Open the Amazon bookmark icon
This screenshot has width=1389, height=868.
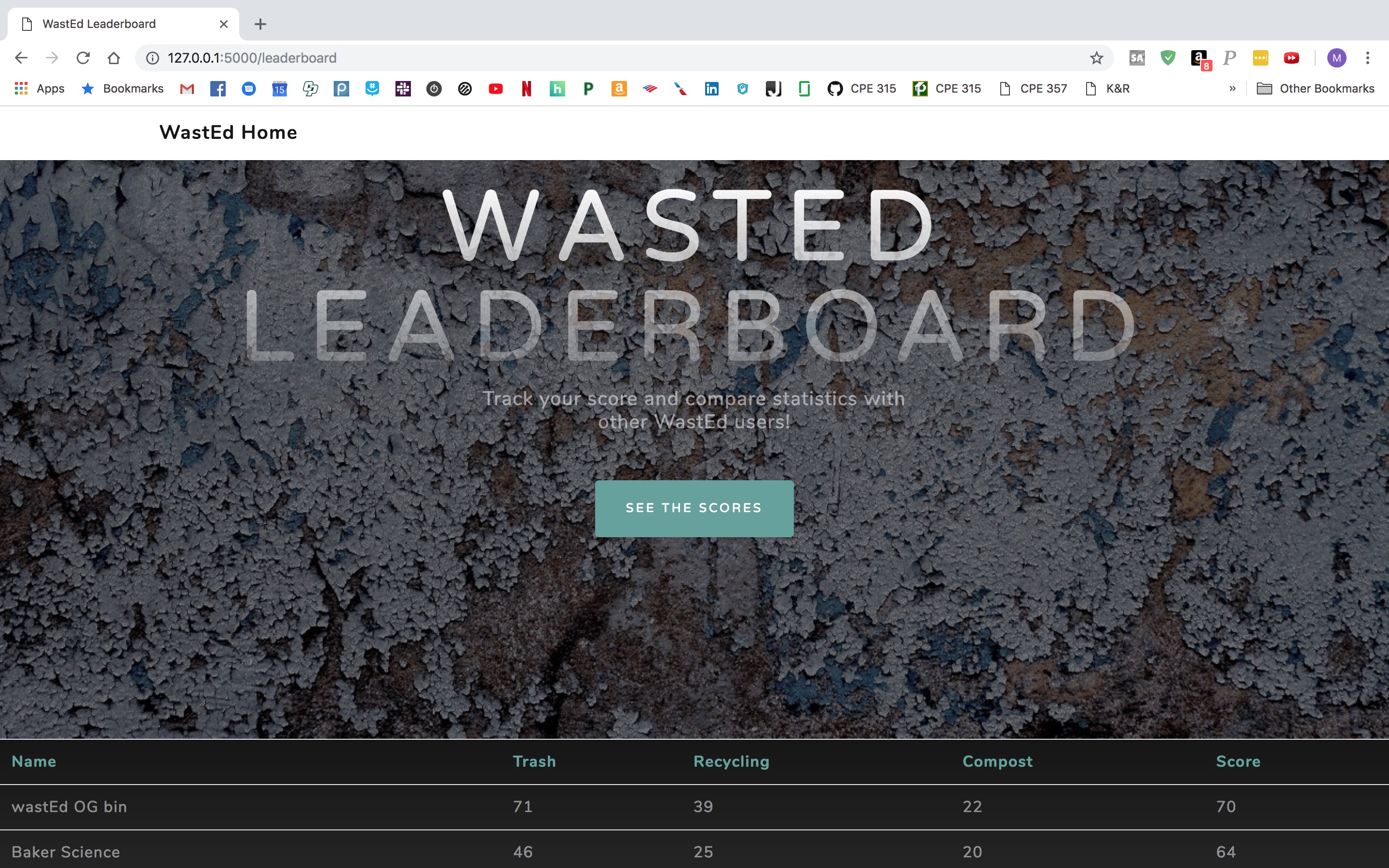pyautogui.click(x=619, y=88)
